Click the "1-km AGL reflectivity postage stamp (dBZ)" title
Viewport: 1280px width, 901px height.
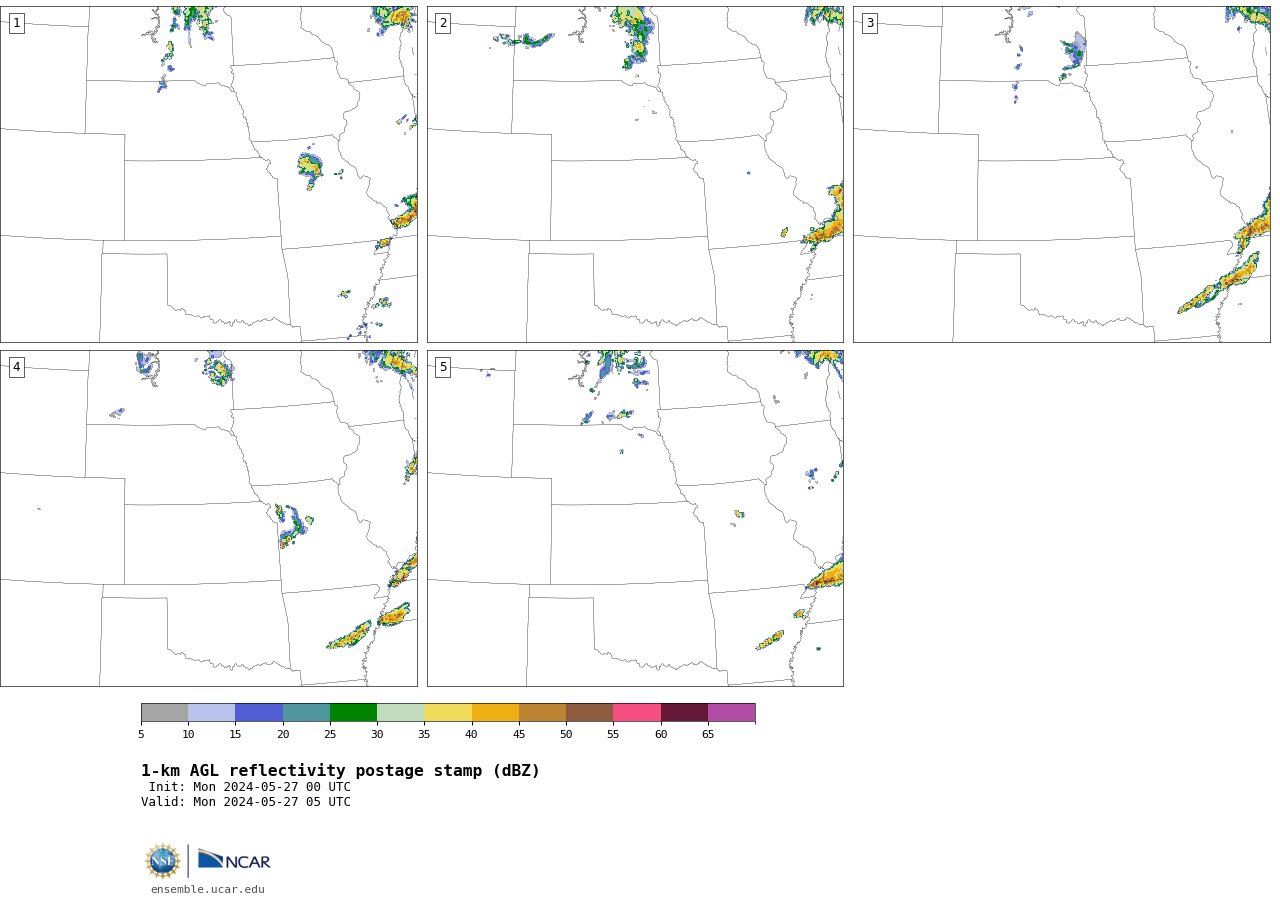[341, 771]
